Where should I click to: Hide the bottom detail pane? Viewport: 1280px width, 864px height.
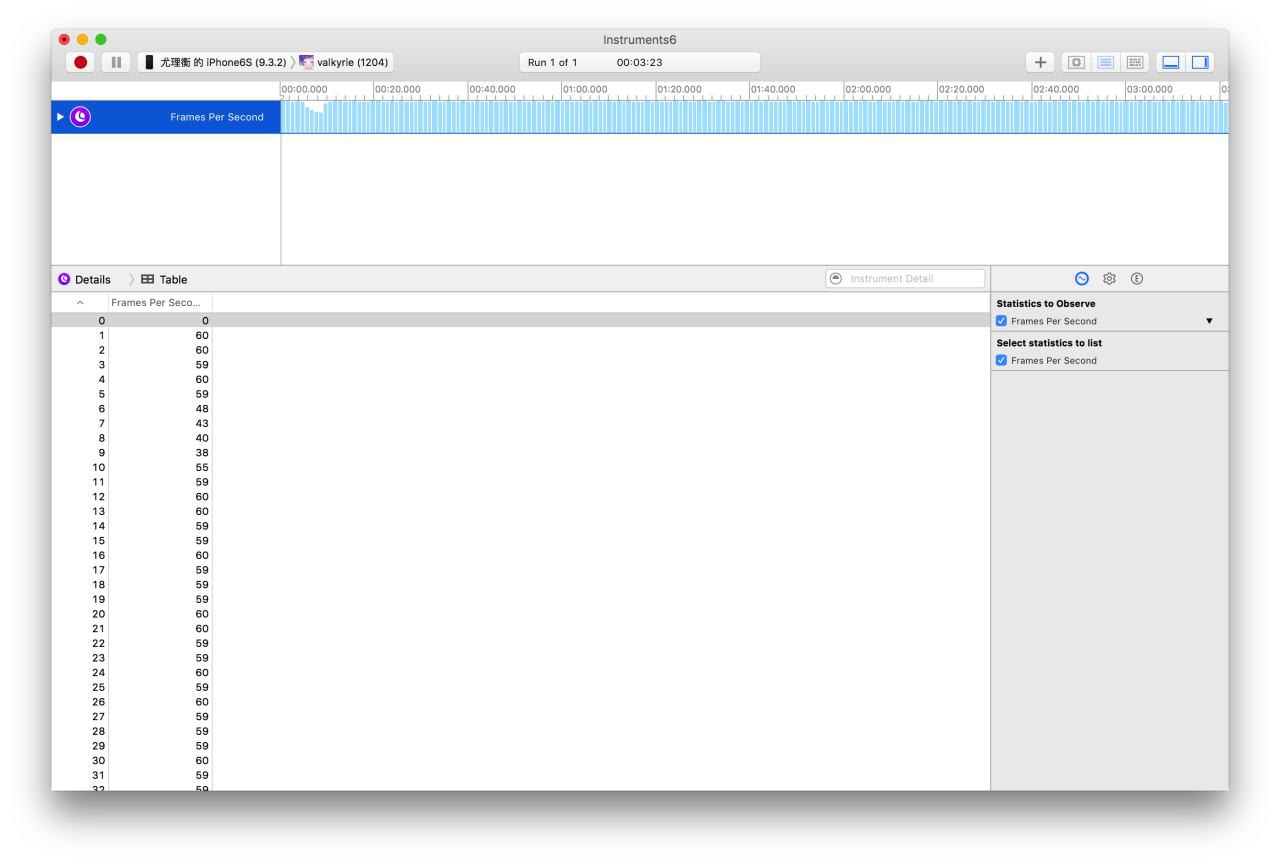tap(1170, 62)
